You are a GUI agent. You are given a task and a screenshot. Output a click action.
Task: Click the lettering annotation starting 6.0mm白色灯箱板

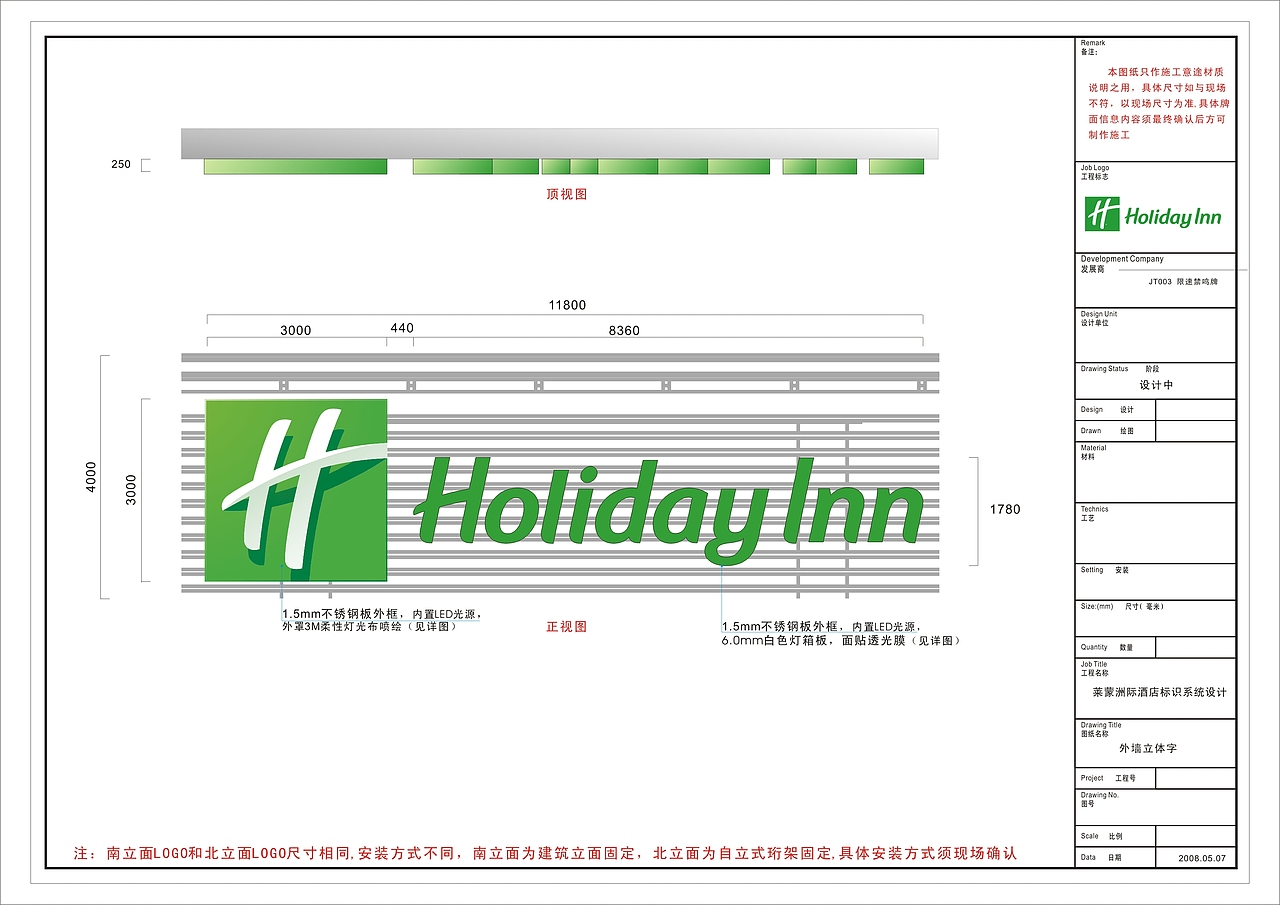(x=840, y=640)
